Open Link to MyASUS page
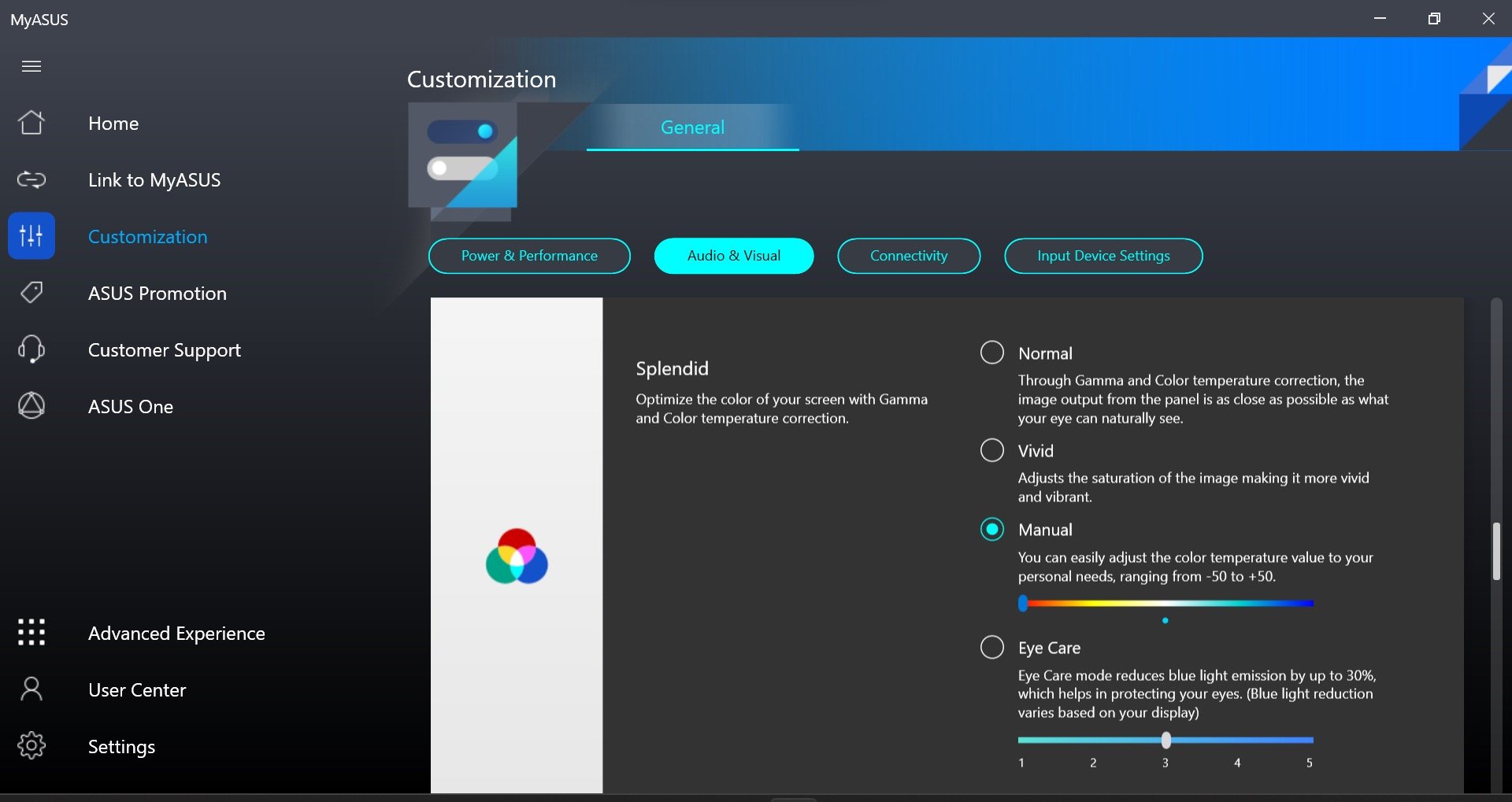 154,180
